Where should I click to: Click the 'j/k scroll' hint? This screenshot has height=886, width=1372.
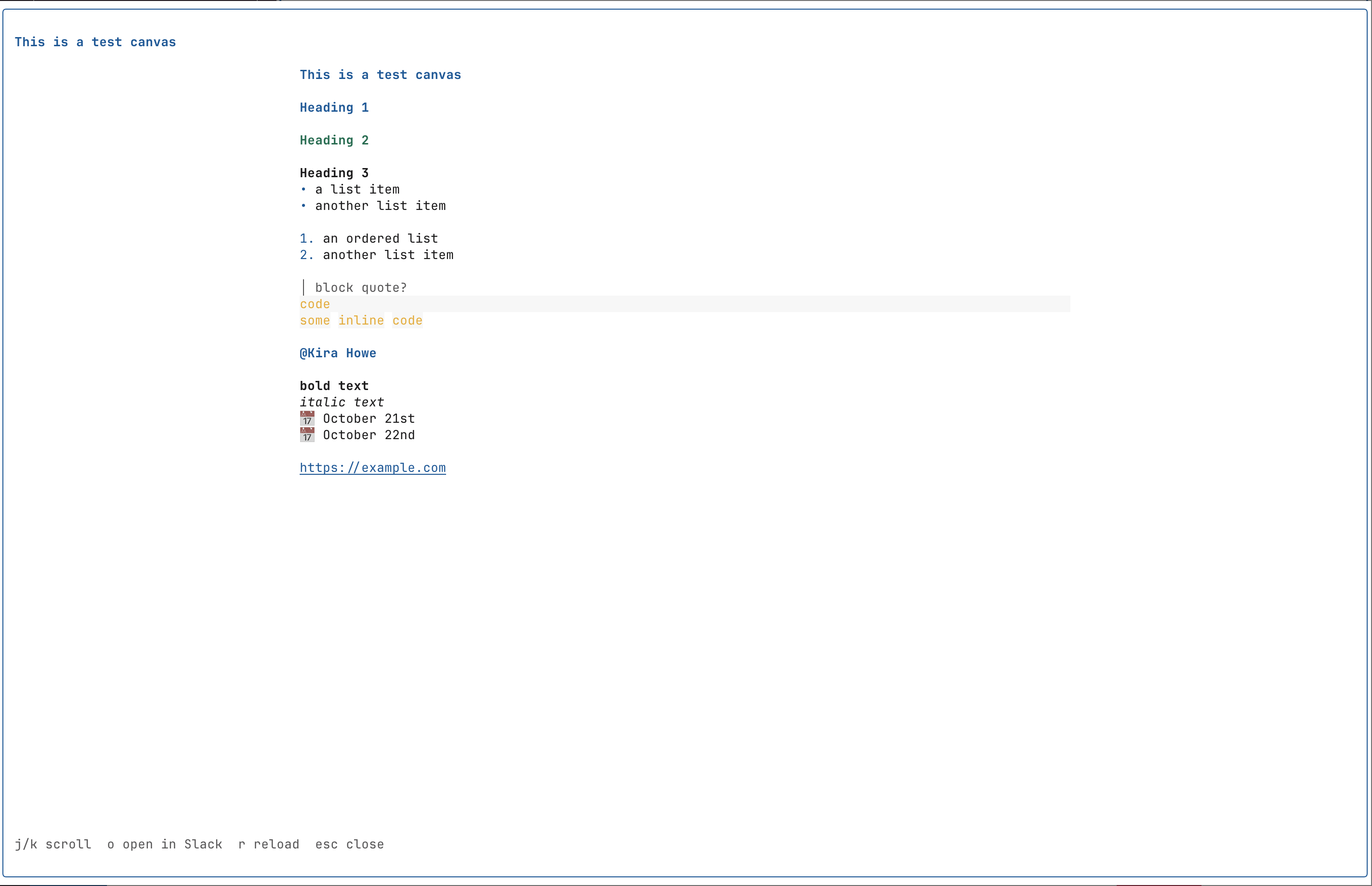[53, 844]
